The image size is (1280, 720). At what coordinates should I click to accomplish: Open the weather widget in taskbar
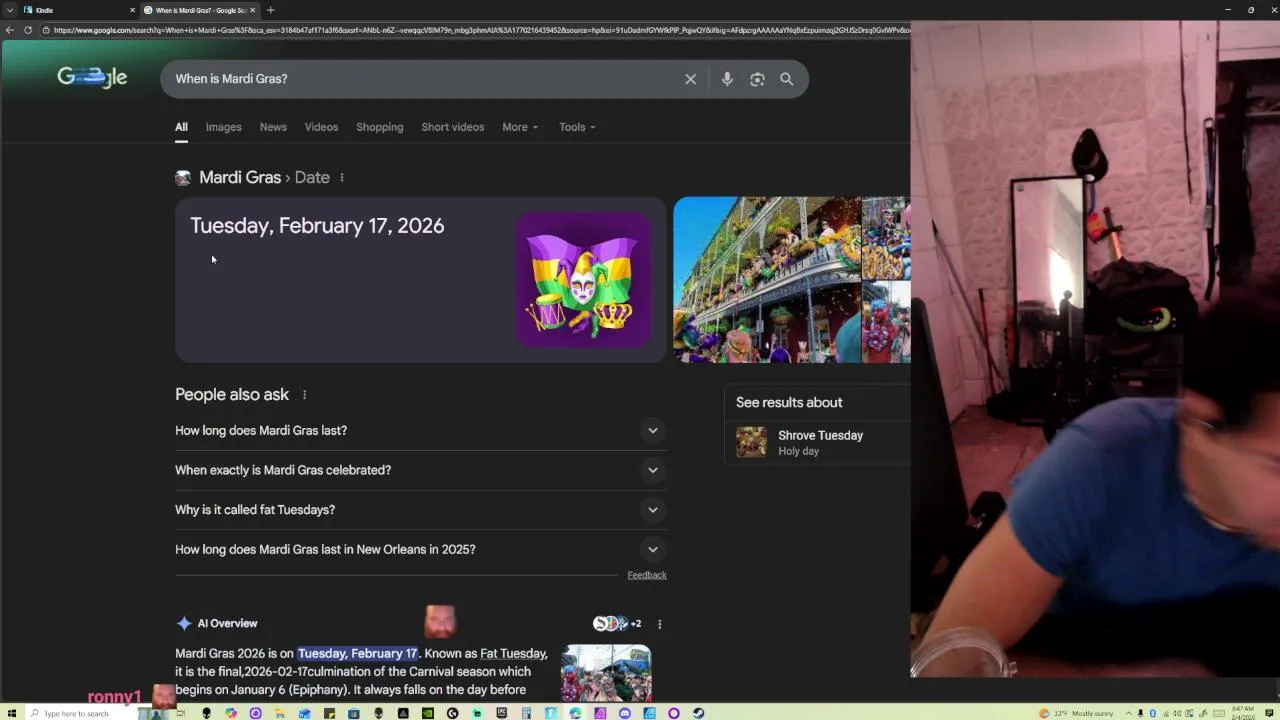coord(1077,713)
